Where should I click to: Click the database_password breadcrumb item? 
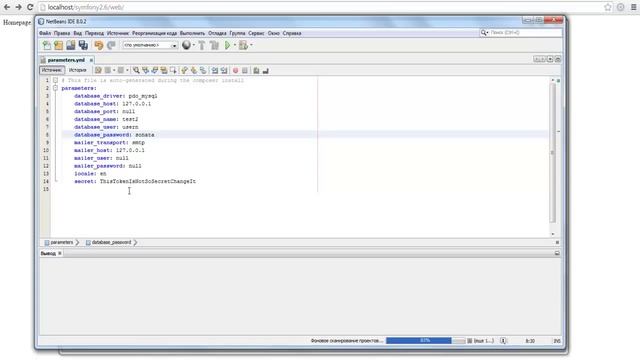(x=109, y=242)
